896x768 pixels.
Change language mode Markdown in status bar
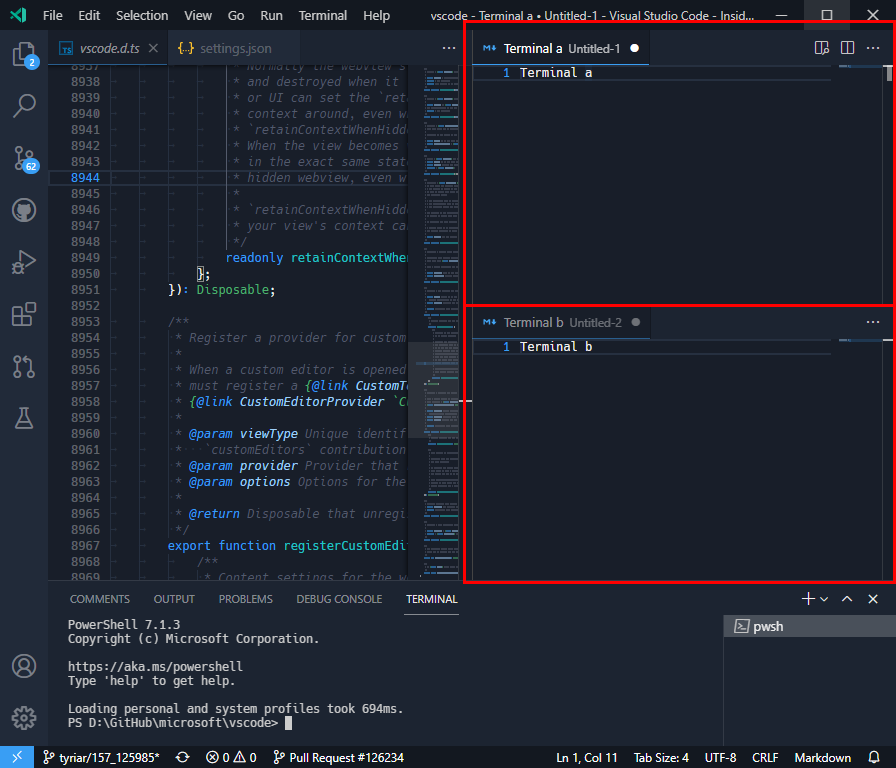click(822, 758)
